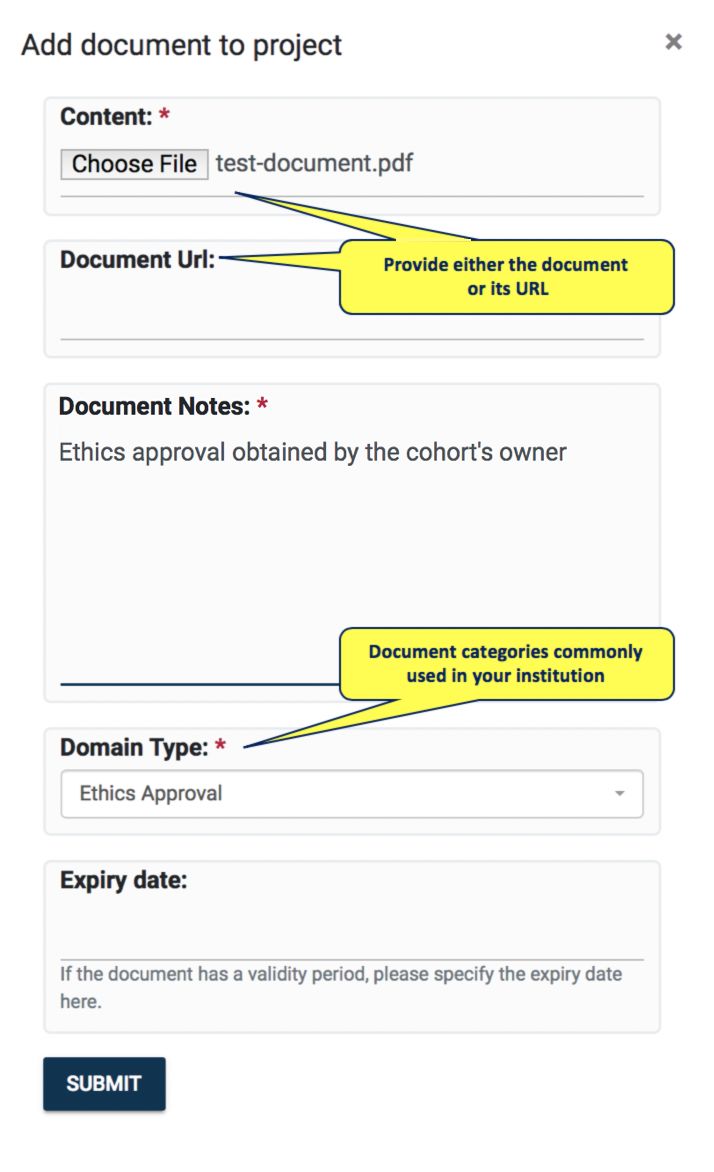The width and height of the screenshot is (714, 1172).
Task: Click the Content field label
Action: pos(106,117)
